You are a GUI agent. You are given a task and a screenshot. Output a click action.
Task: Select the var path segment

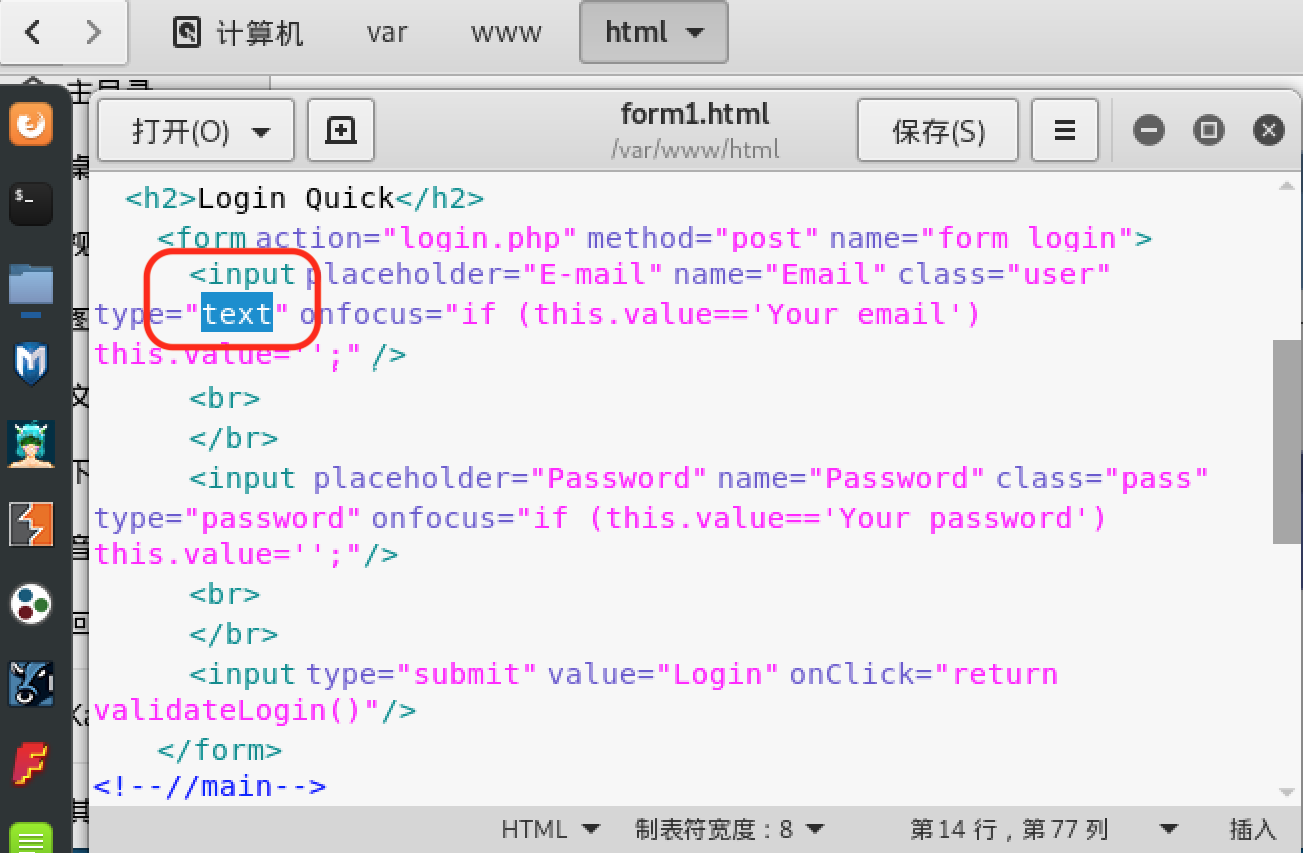[387, 32]
